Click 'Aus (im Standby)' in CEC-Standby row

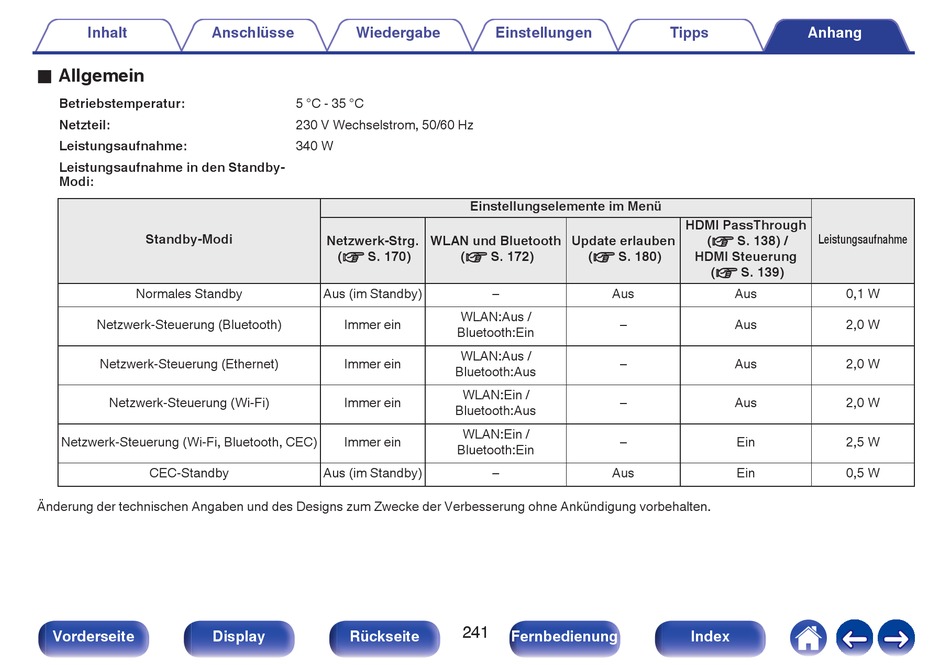[x=373, y=473]
